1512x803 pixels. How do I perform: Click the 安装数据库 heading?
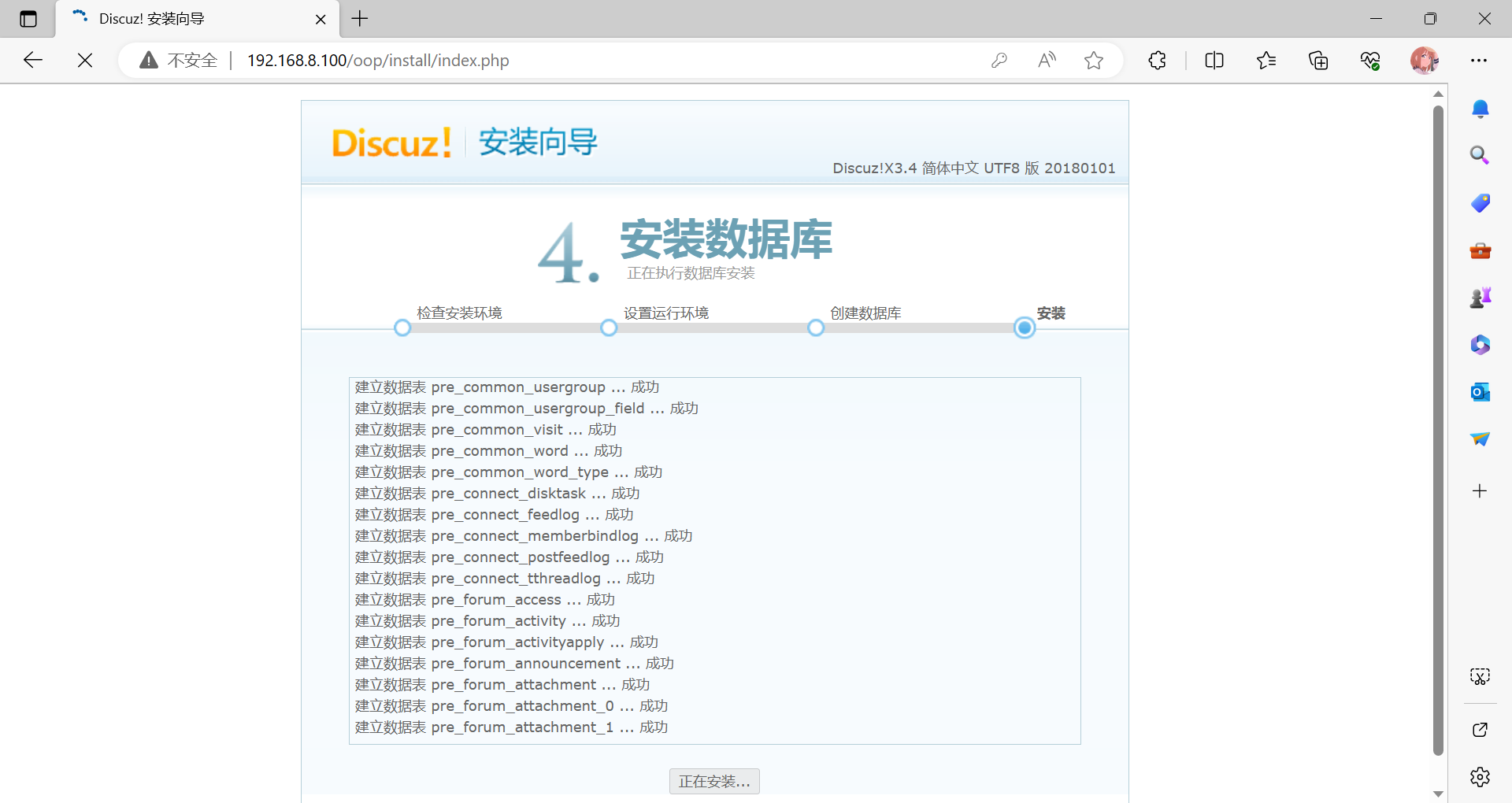coord(726,239)
